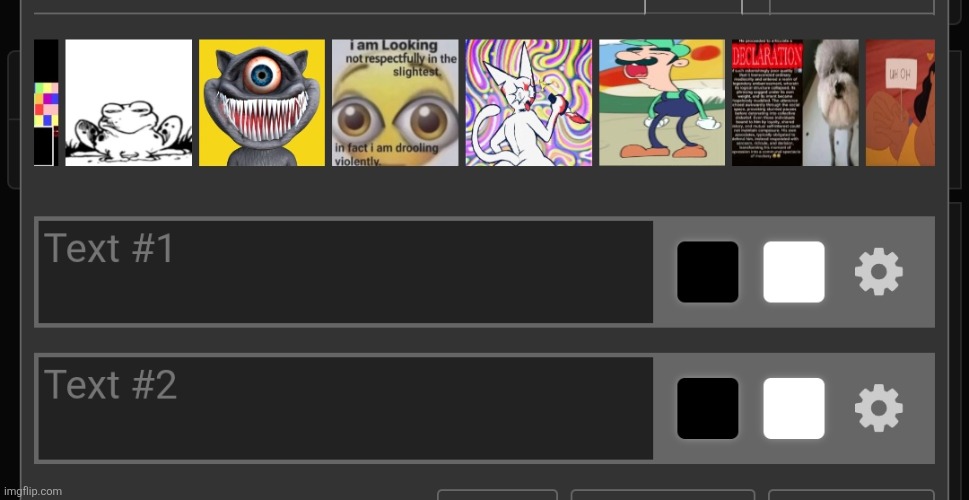This screenshot has width=969, height=500.
Task: Choose the 'I am Looking' emoji template
Action: 396,103
